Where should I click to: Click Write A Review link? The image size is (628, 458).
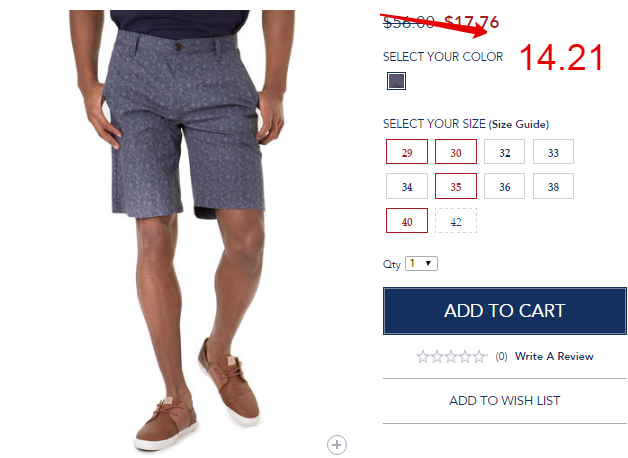tap(554, 356)
